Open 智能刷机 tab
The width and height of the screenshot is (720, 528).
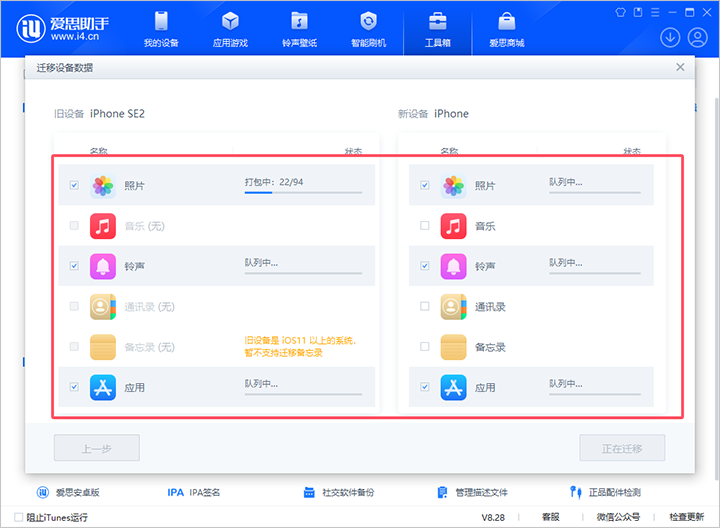[368, 29]
